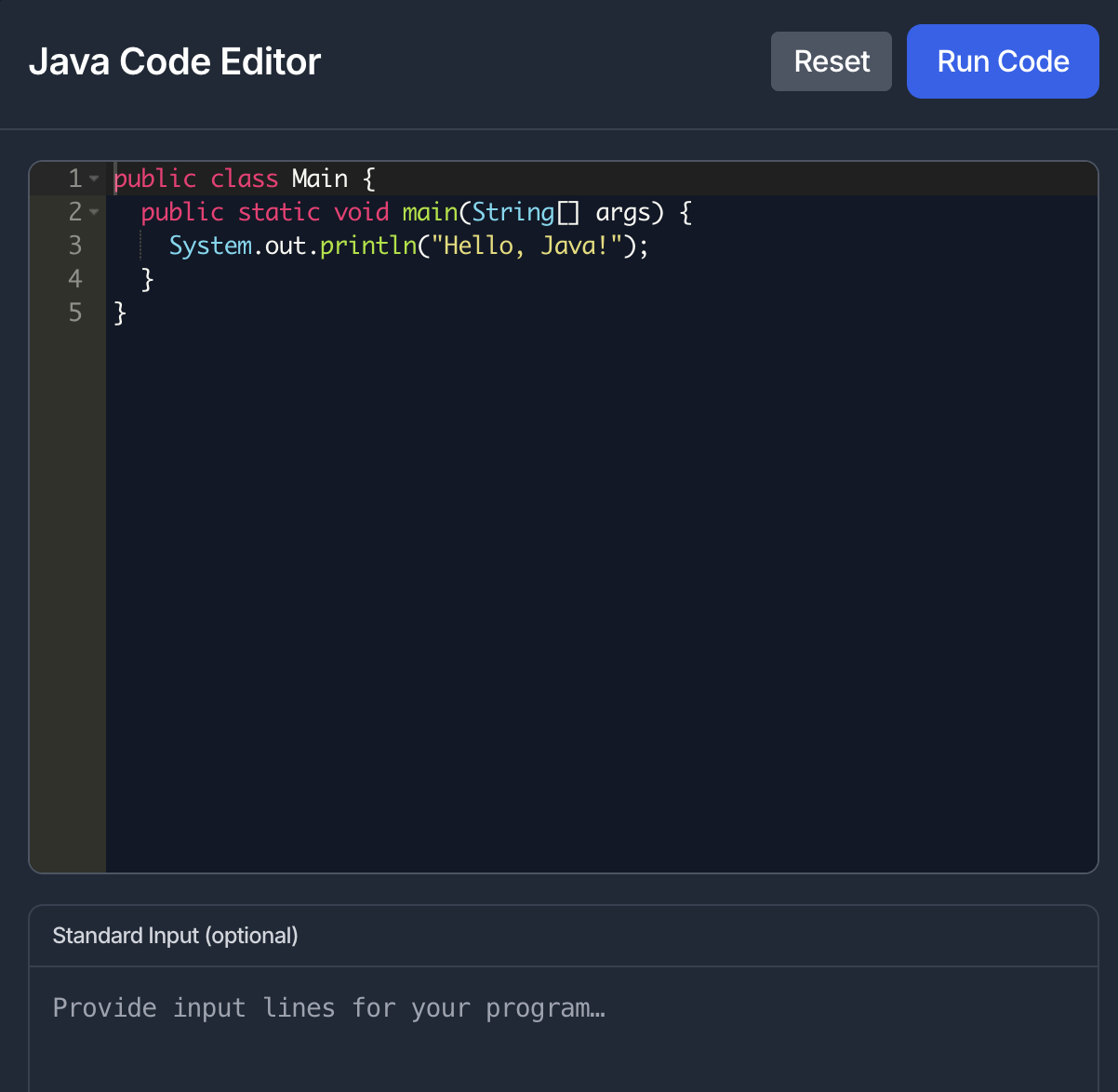Click line number 5 in the gutter

[73, 313]
